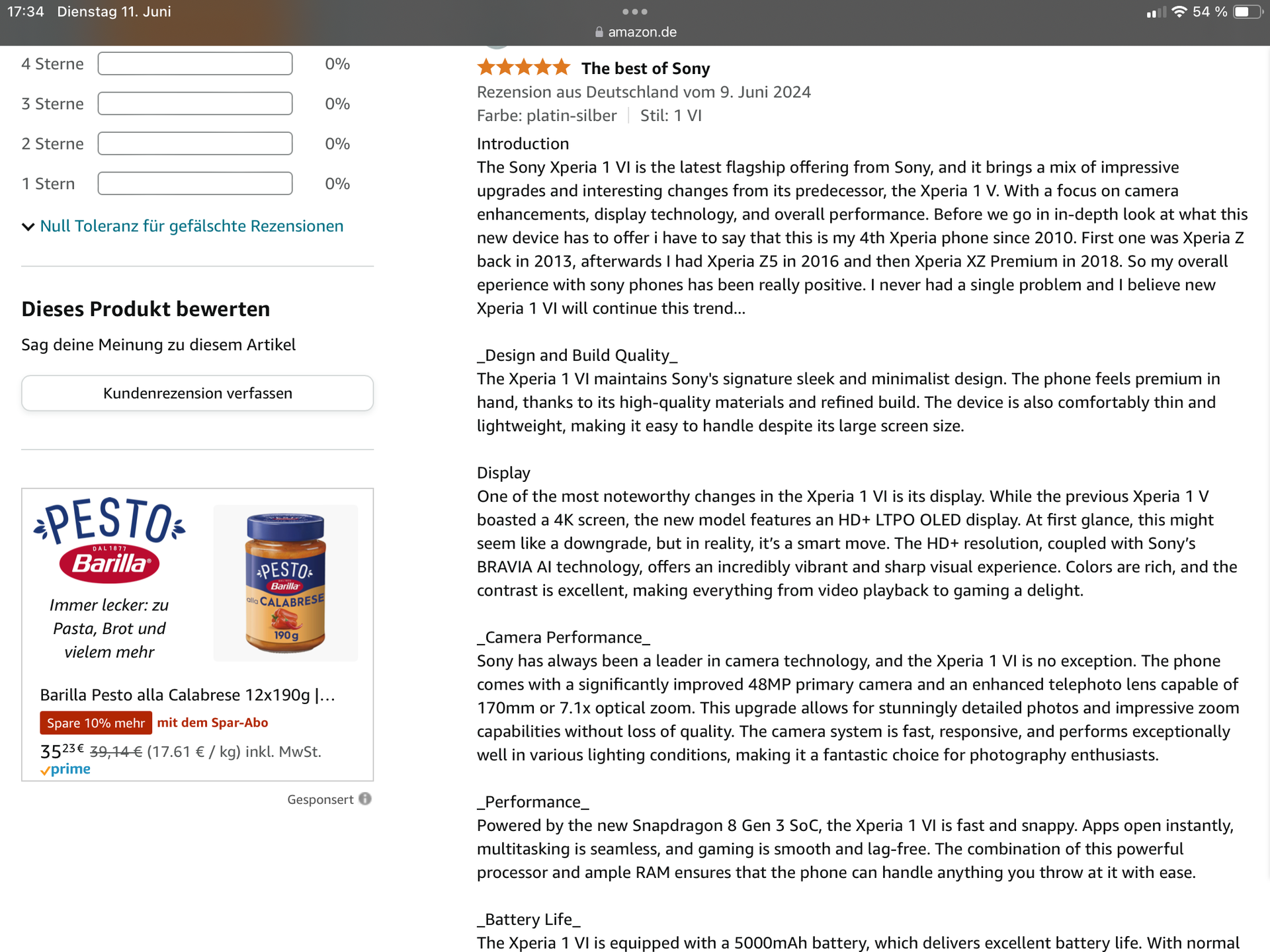Open the sponsored ad info icon

click(x=365, y=799)
